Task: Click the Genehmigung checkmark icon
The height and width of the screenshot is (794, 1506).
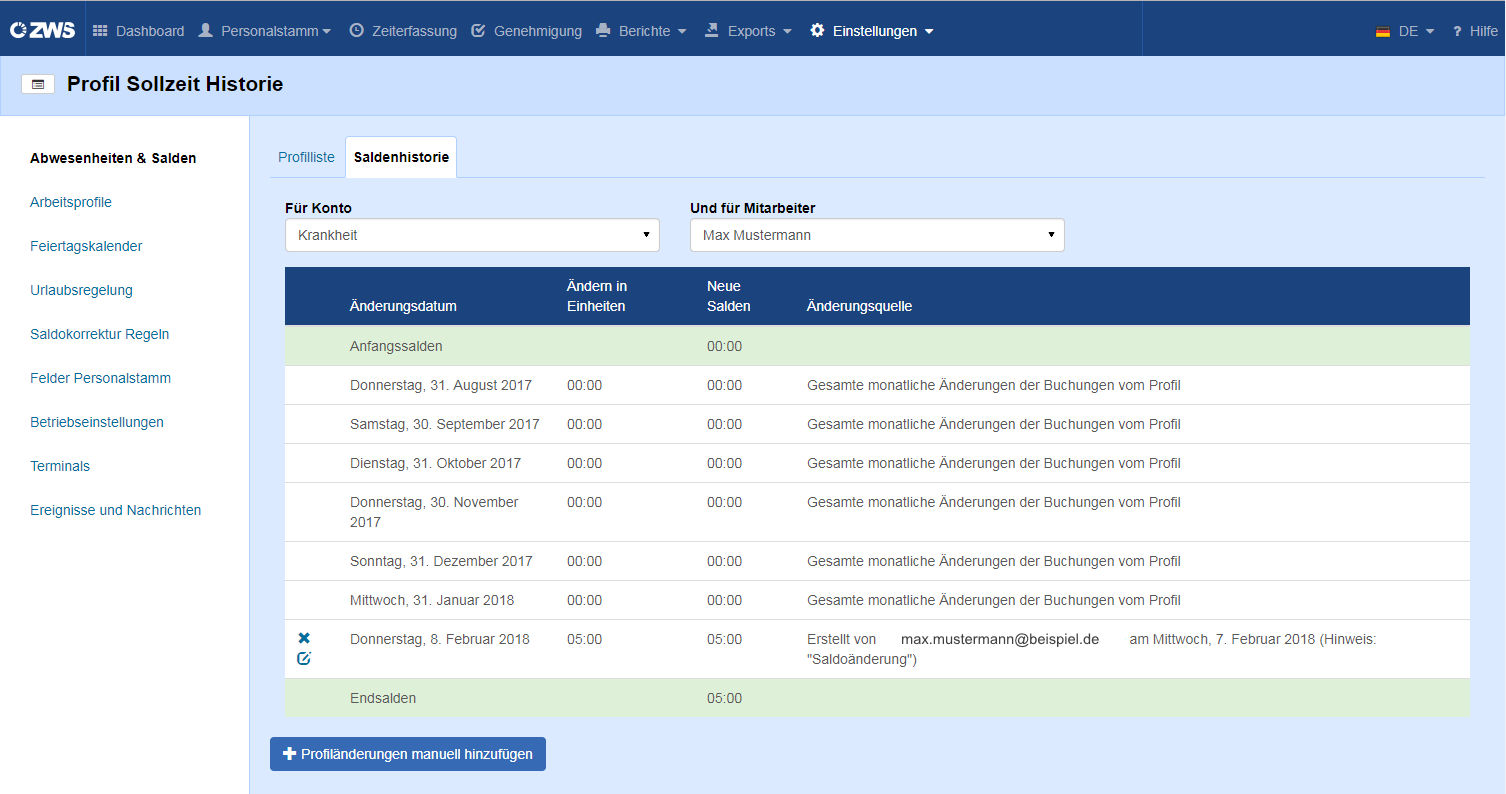Action: tap(478, 30)
